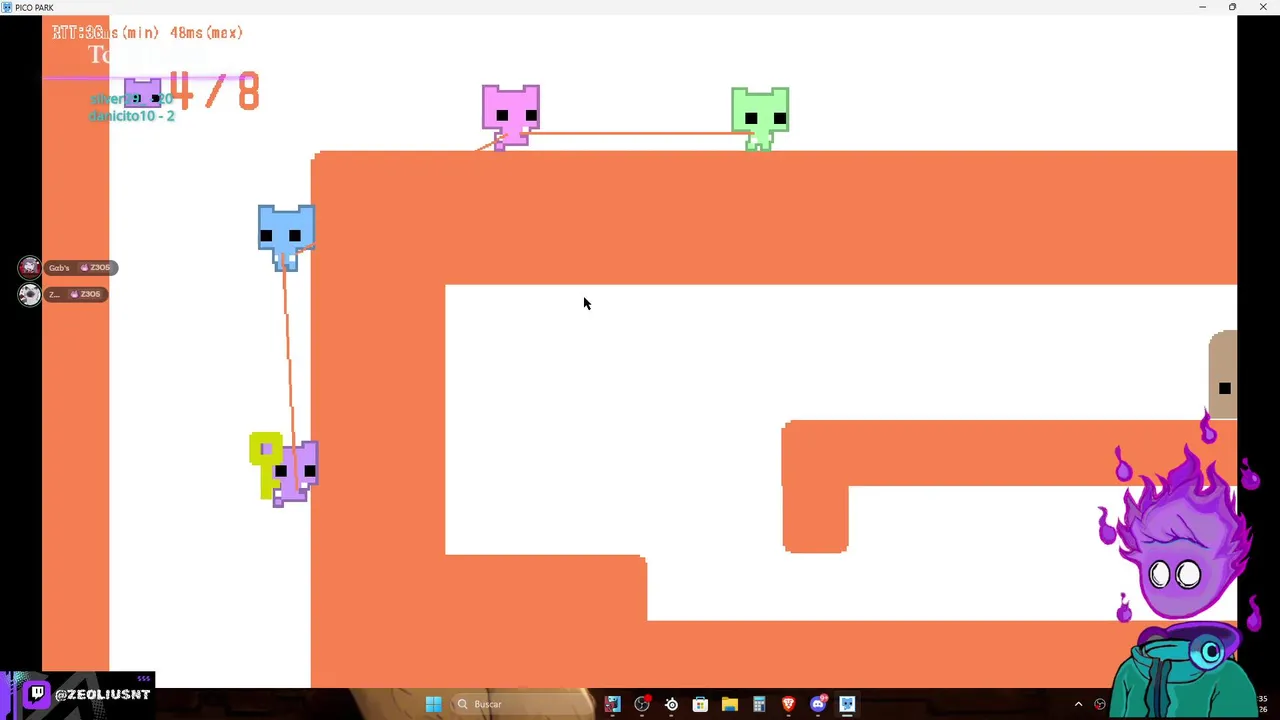Close the PICO PARK window
The height and width of the screenshot is (720, 1280).
(x=1263, y=7)
